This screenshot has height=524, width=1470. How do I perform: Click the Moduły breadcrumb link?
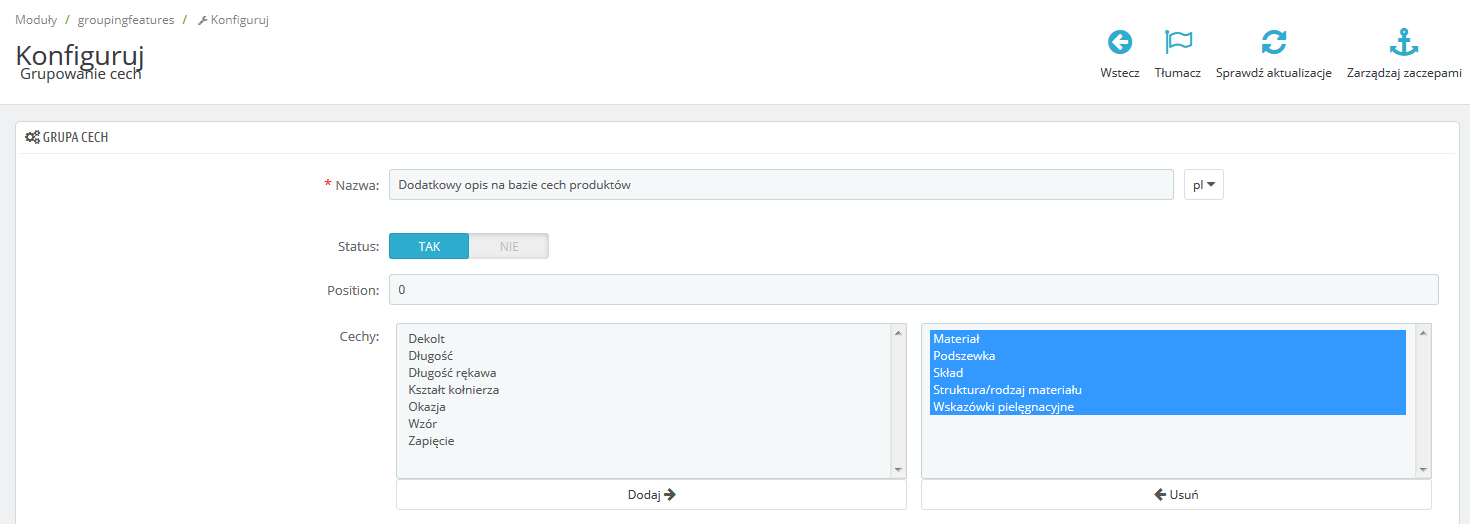[x=36, y=20]
